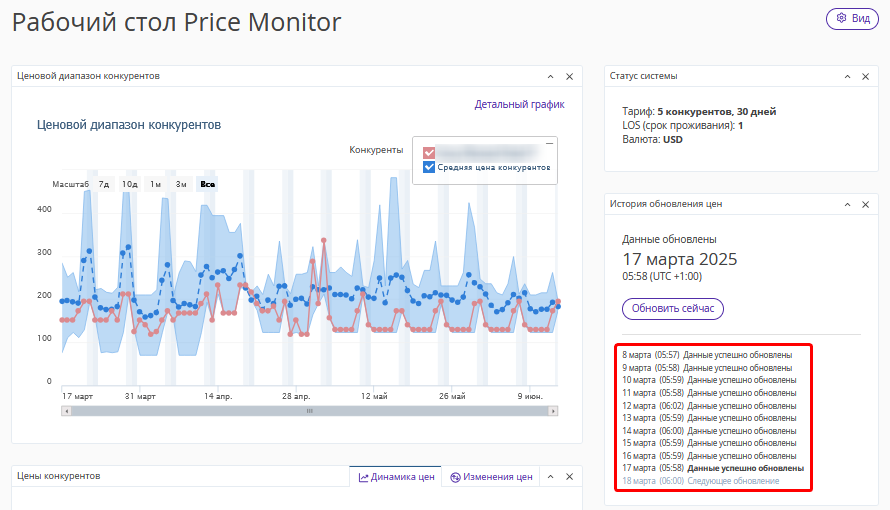Viewport: 890px width, 510px height.
Task: Uncheck the red competitor hotel checkbox
Action: click(x=429, y=153)
